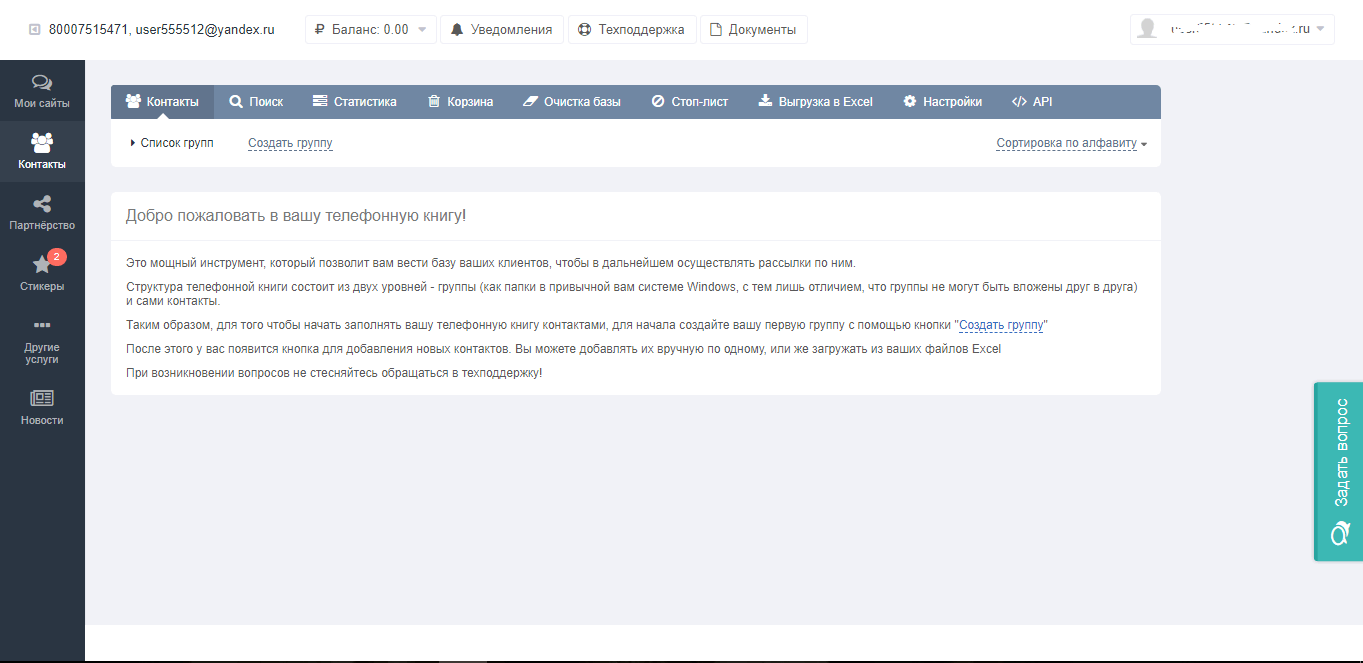Click the Уведомления bell button
Viewport: 1363px width, 663px height.
502,30
